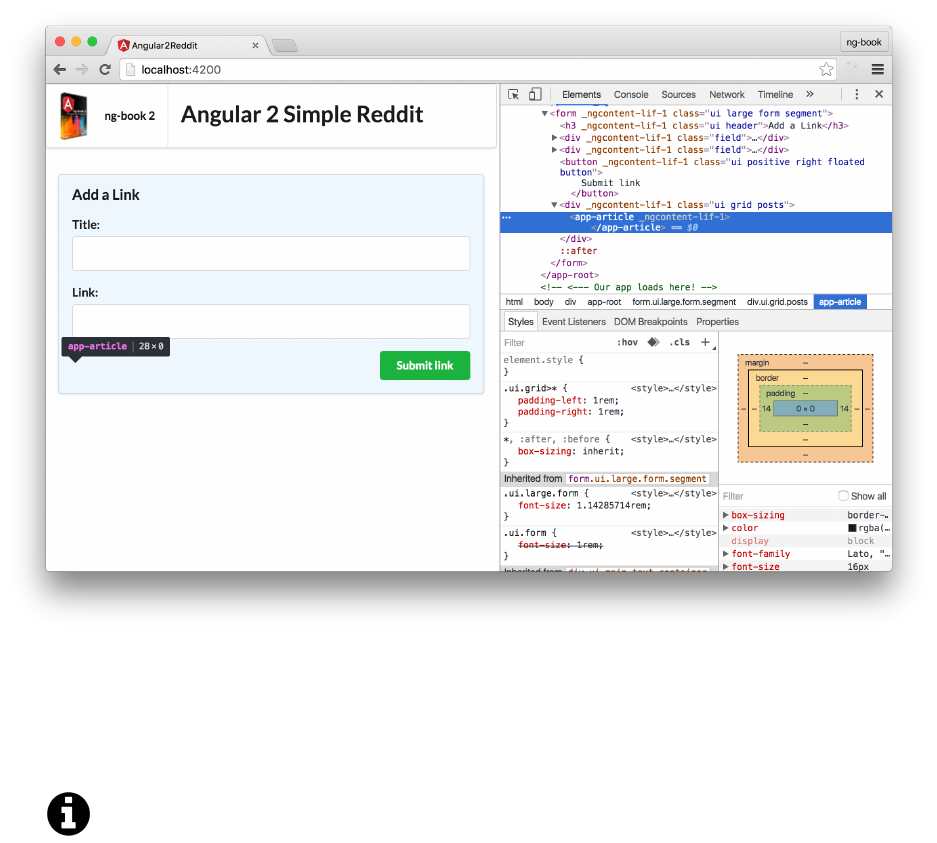Toggle the .cls class editor
This screenshot has width=937, height=843.
coord(679,342)
